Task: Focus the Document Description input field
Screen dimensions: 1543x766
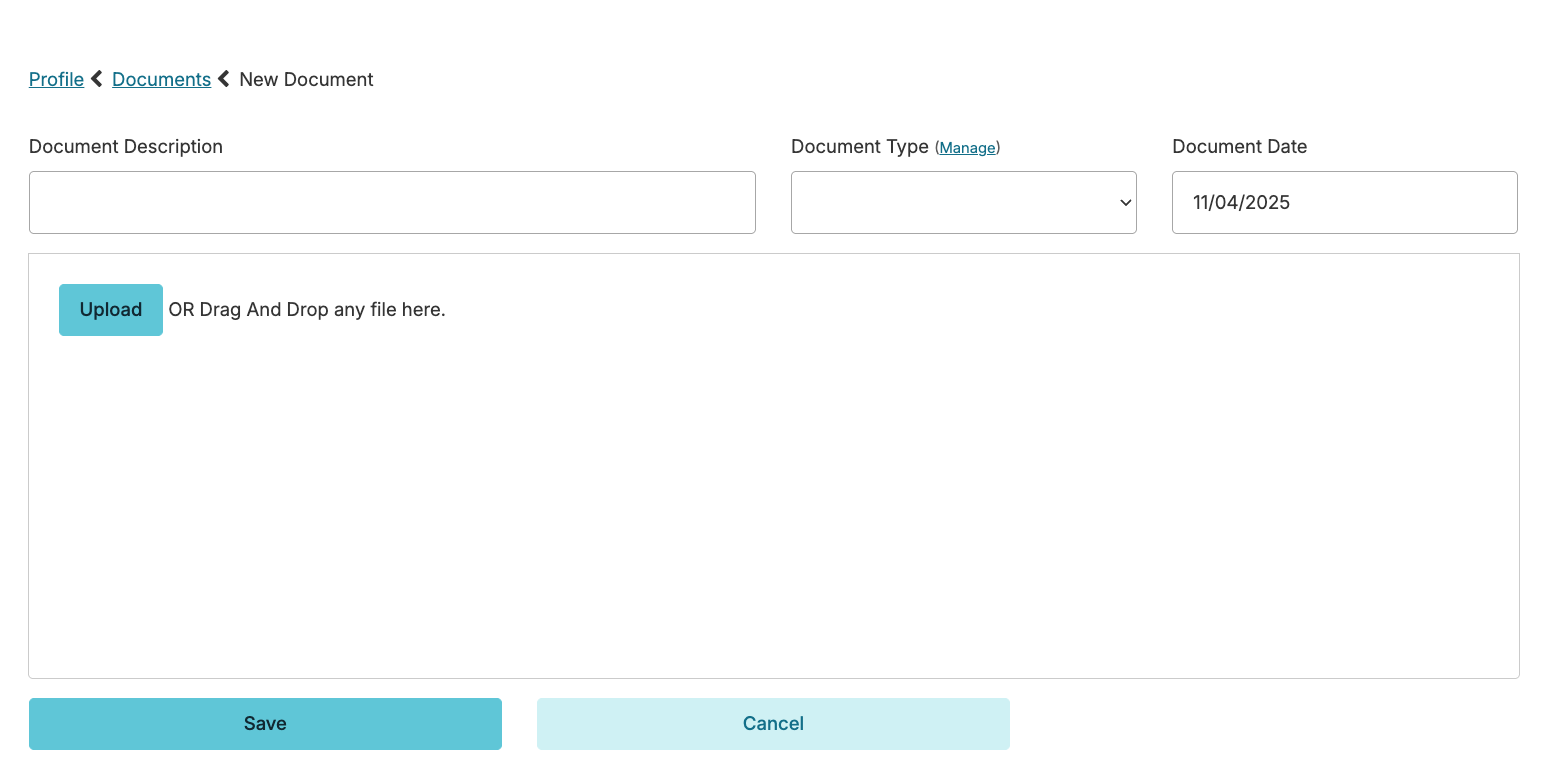Action: (392, 202)
